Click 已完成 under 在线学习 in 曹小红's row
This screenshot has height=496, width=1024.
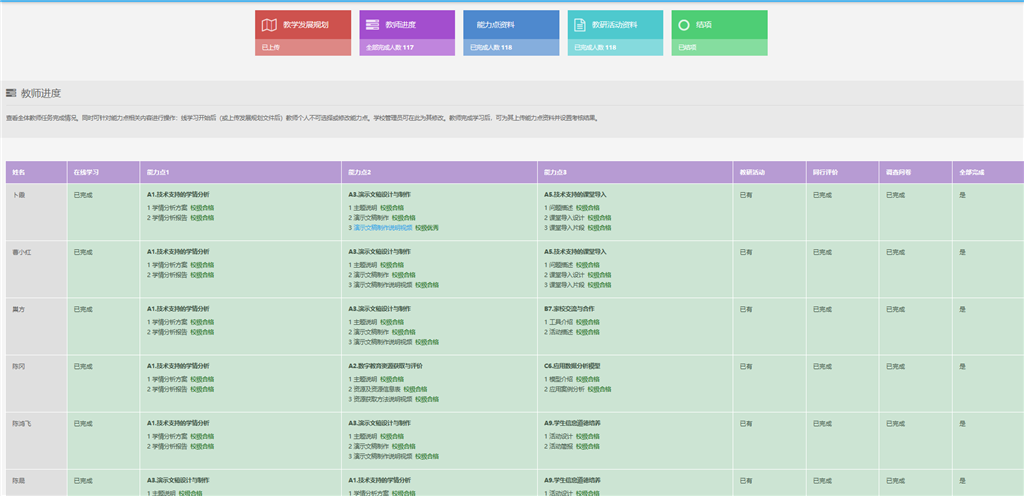point(83,252)
